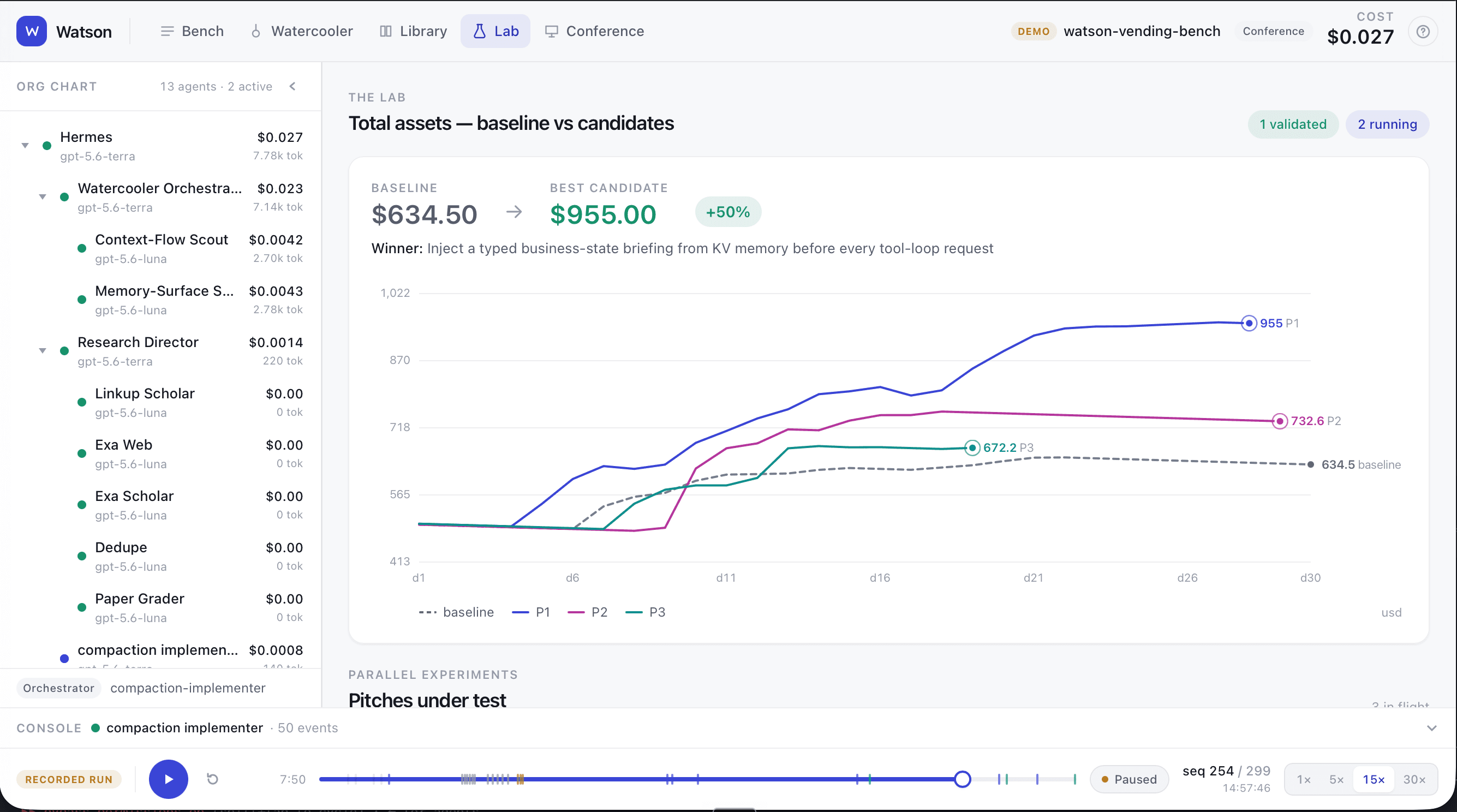
Task: Click the timeline scrubber handle
Action: (x=962, y=779)
